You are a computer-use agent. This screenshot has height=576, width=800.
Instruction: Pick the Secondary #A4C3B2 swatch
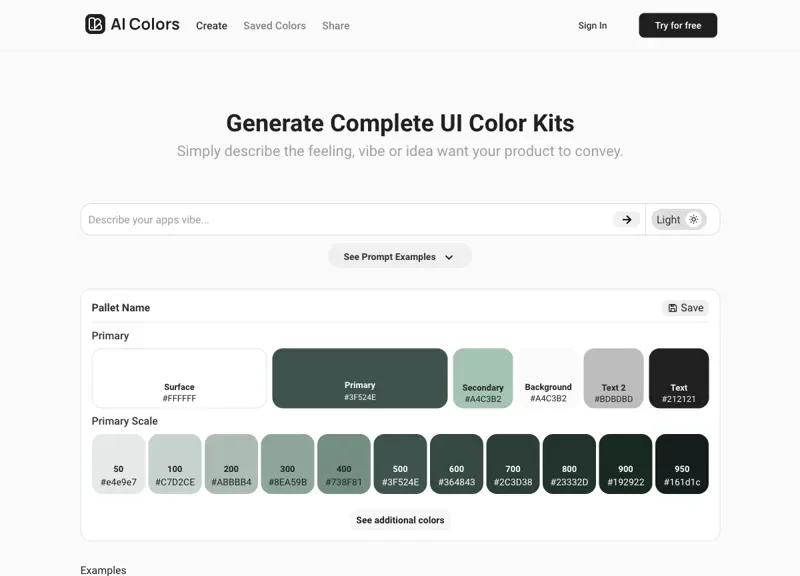click(483, 378)
